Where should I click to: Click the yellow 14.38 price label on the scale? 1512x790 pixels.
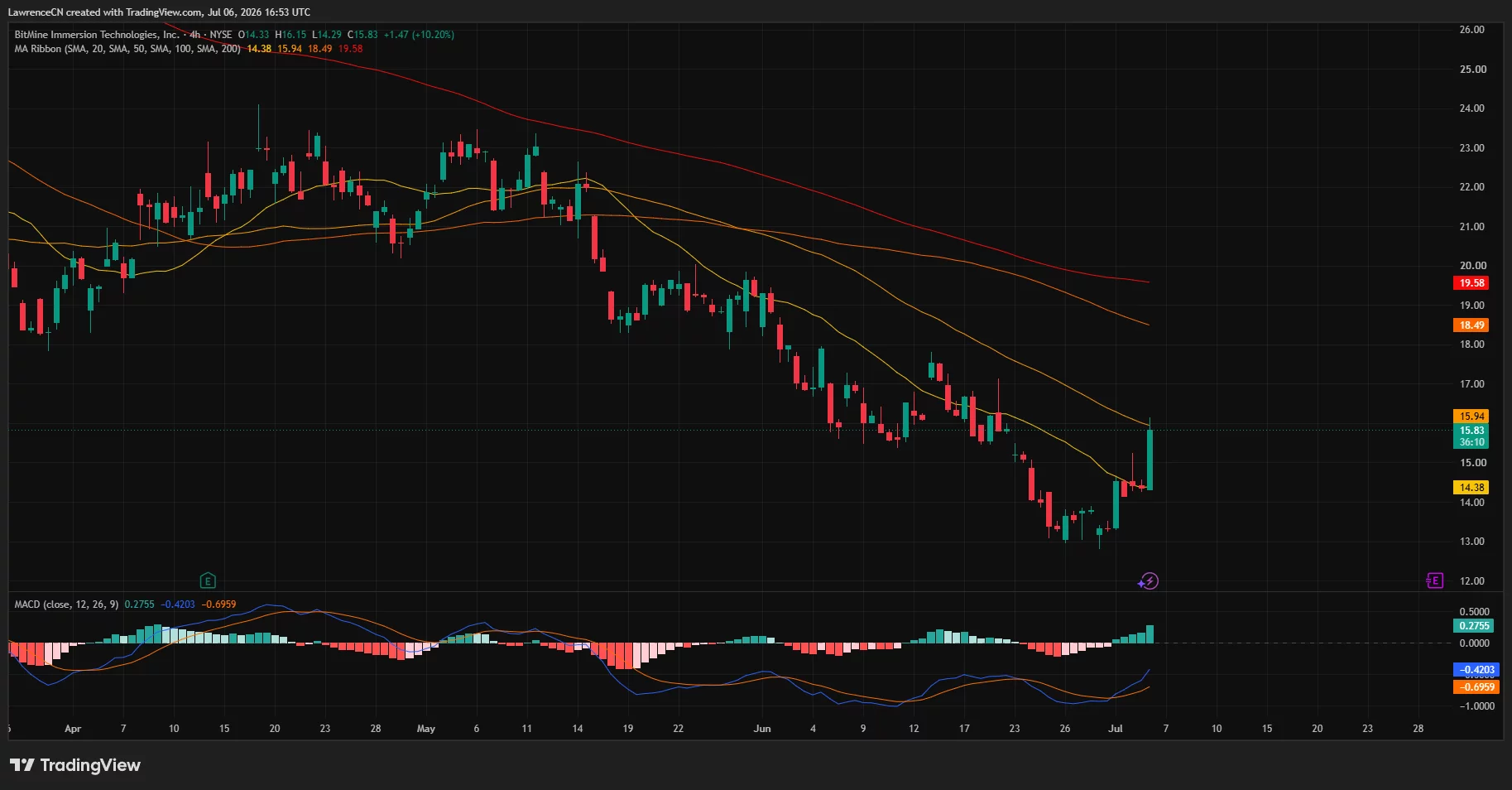coord(1471,488)
